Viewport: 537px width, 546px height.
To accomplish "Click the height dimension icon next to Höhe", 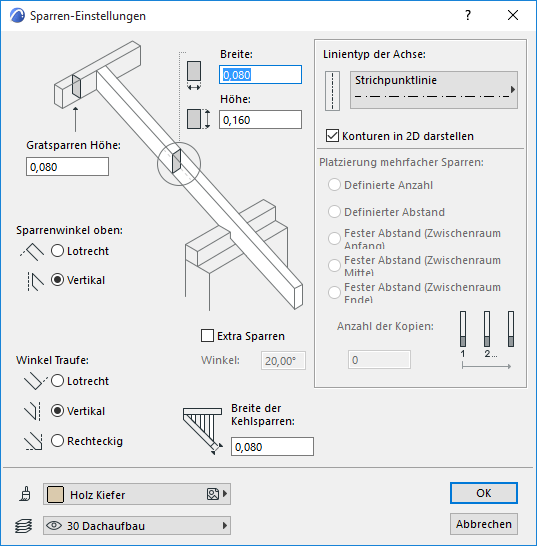I will (x=198, y=119).
